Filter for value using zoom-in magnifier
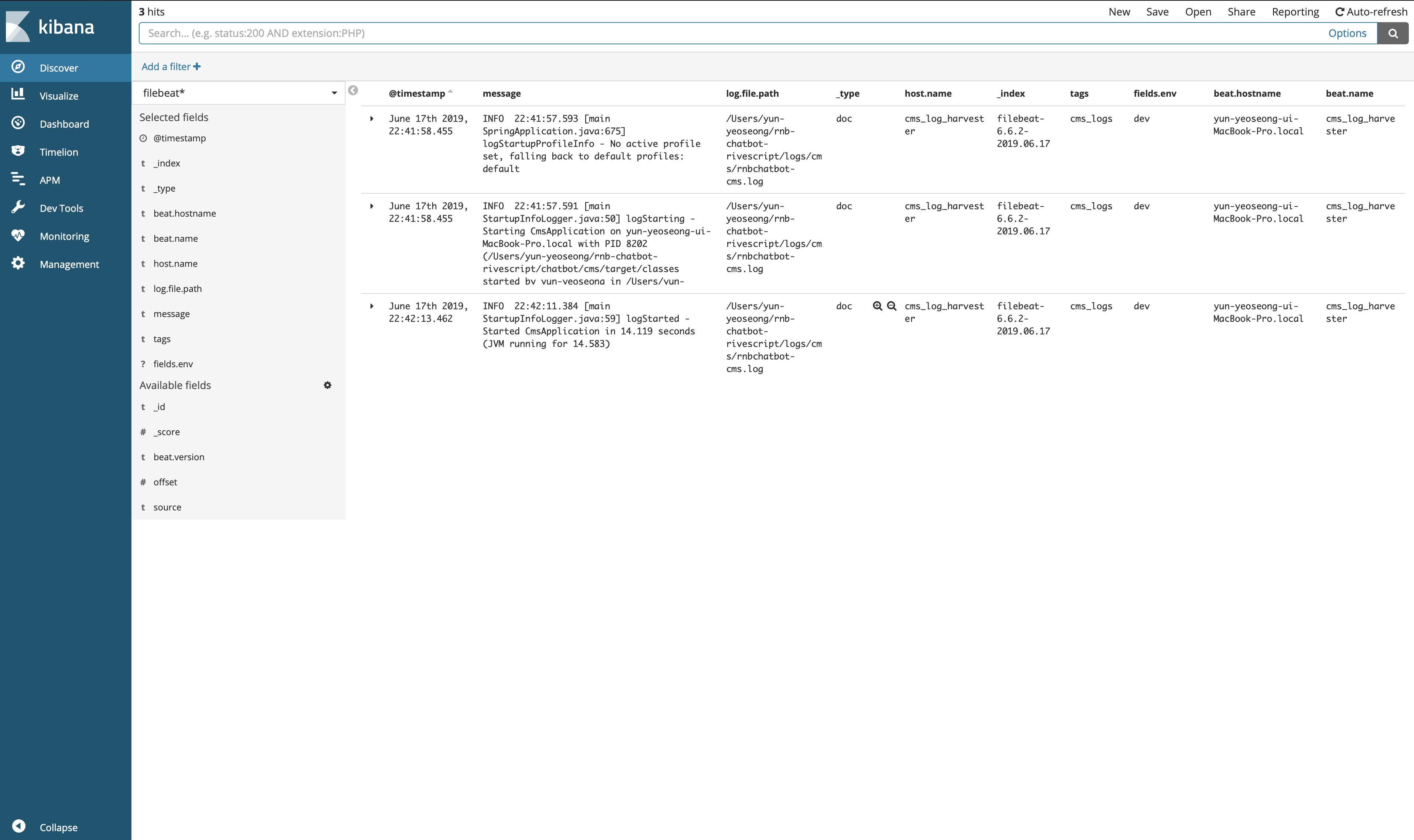Screen dimensions: 1414x840 877,306
